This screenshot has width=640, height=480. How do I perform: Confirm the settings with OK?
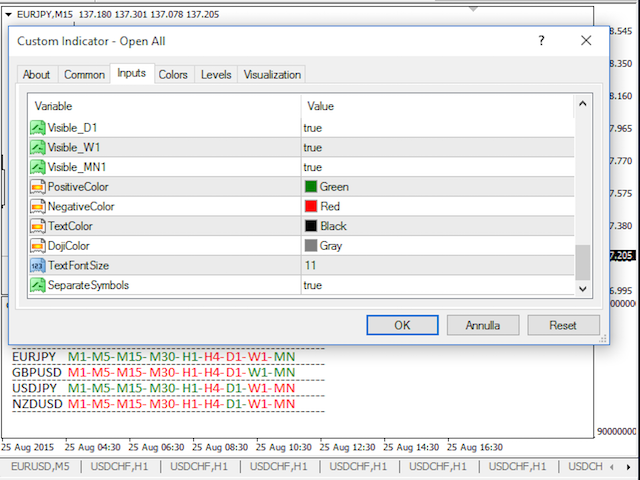point(402,325)
